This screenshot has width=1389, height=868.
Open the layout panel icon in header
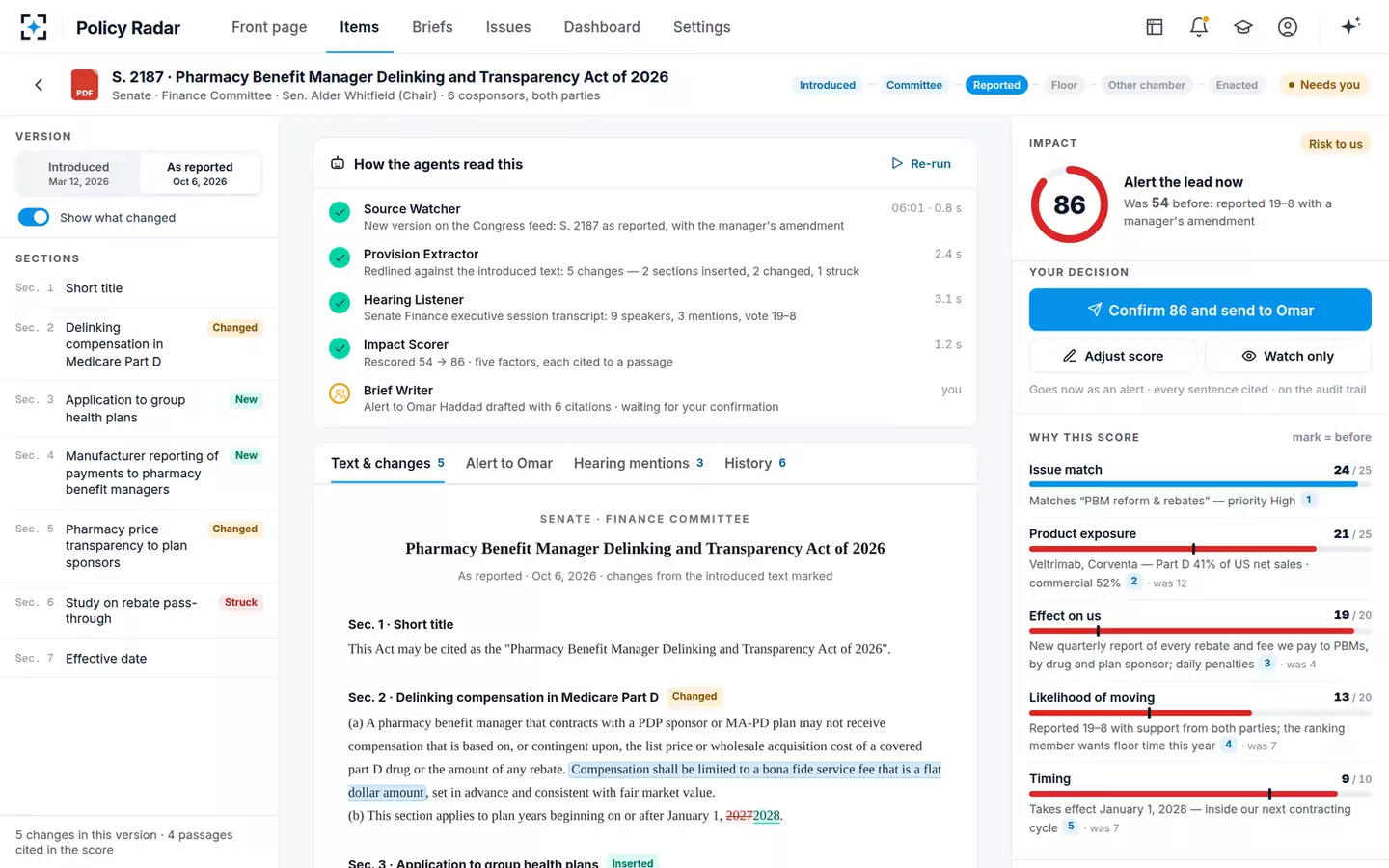(1155, 27)
